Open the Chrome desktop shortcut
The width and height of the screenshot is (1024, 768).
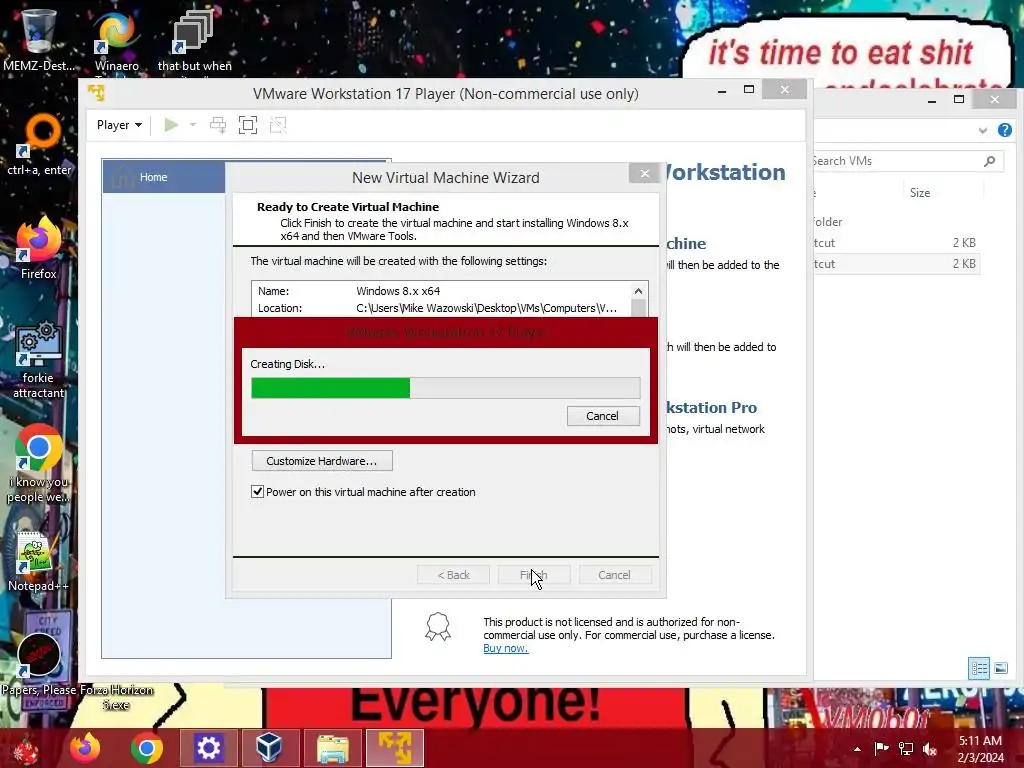(39, 464)
